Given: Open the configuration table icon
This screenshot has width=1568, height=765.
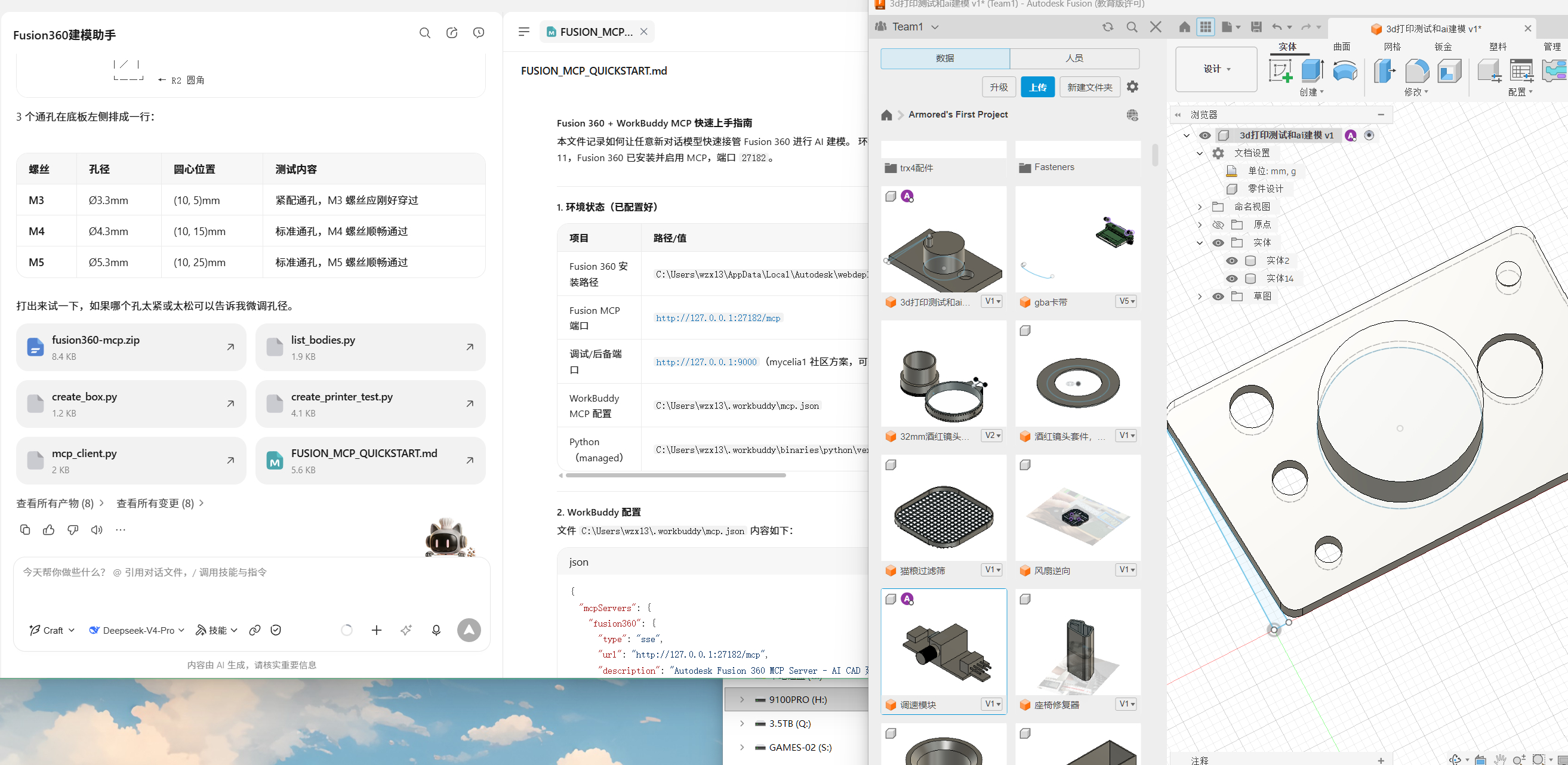Looking at the screenshot, I should click(1521, 70).
